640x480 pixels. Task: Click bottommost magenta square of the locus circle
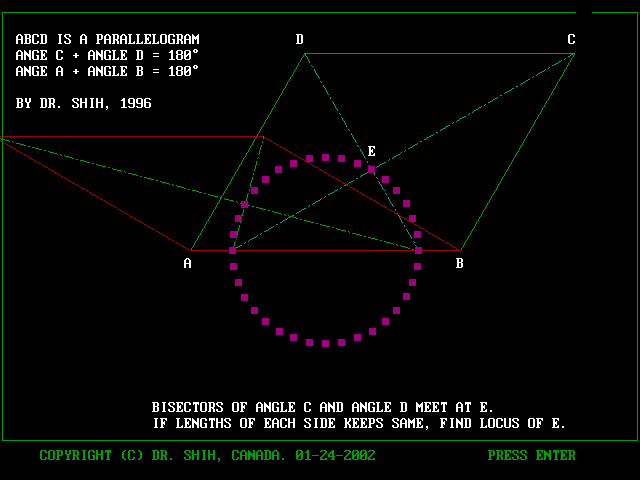325,344
